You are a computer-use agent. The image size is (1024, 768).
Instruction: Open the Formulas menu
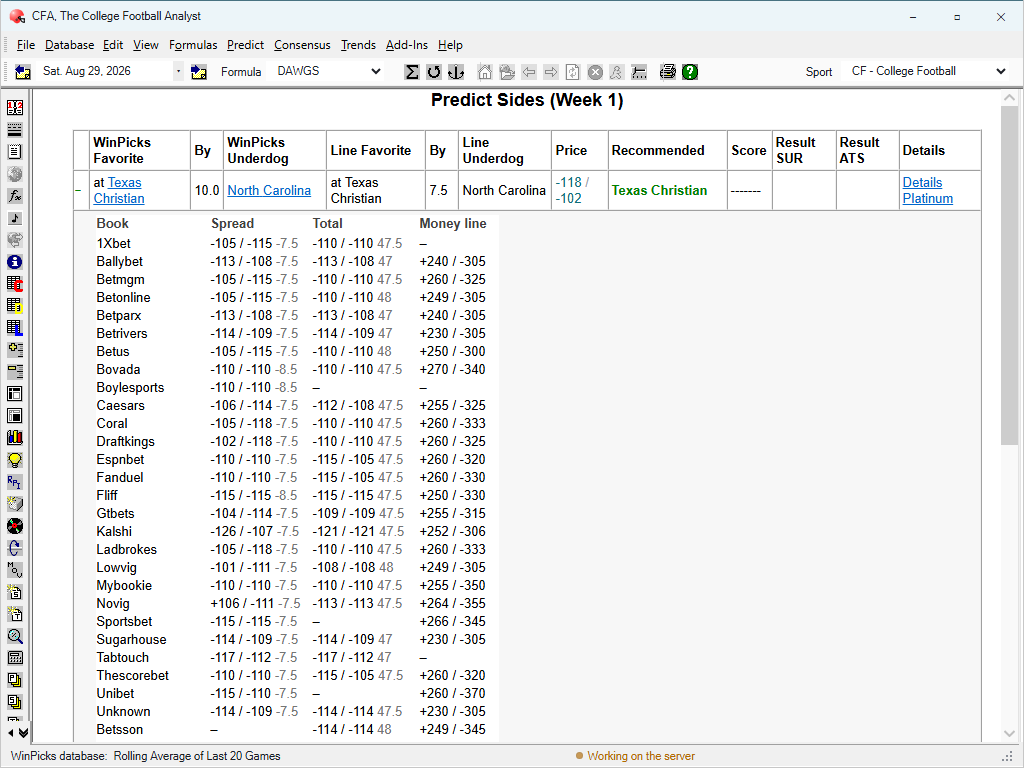193,45
